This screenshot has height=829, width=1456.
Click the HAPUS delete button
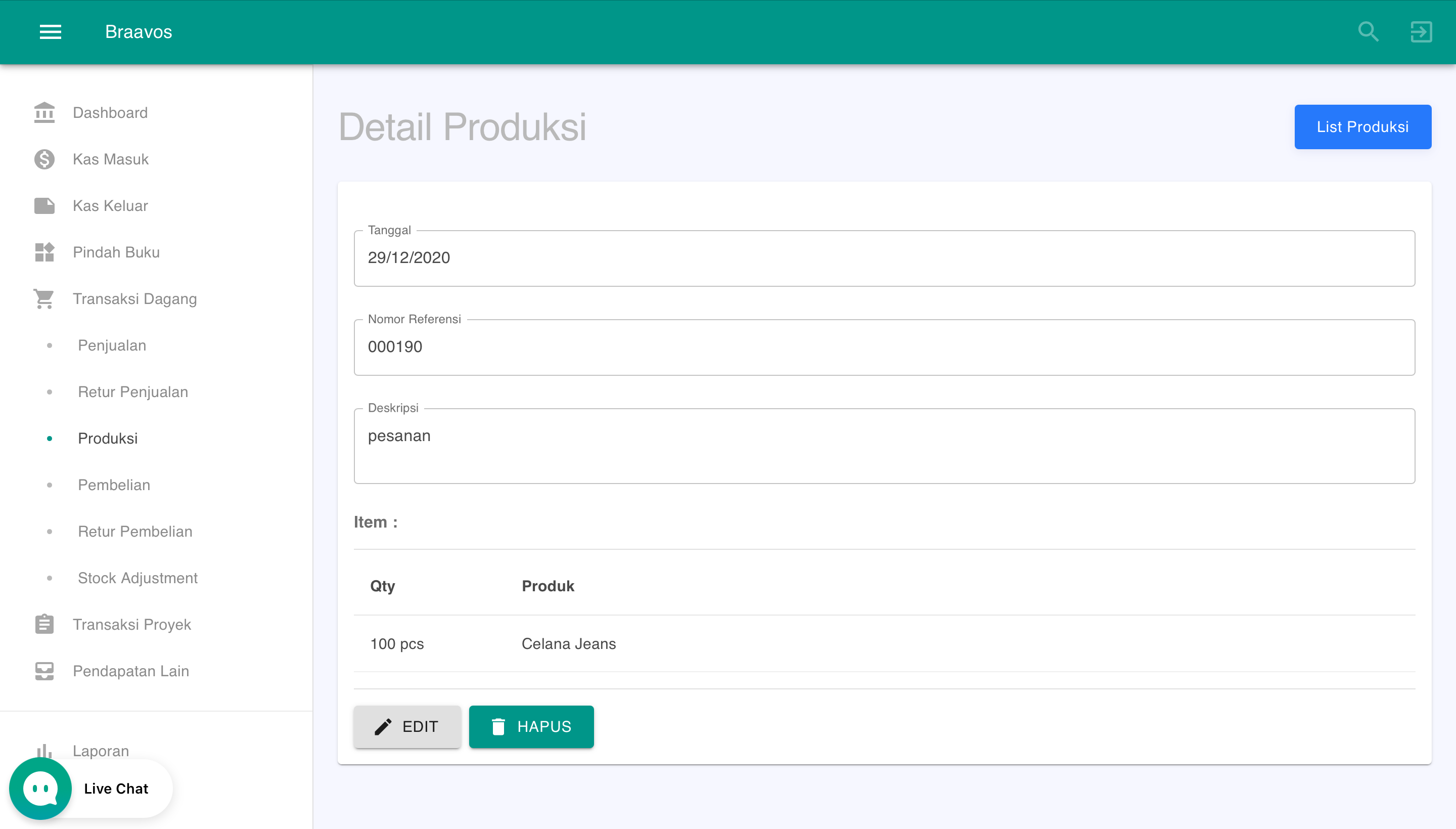[x=531, y=726]
